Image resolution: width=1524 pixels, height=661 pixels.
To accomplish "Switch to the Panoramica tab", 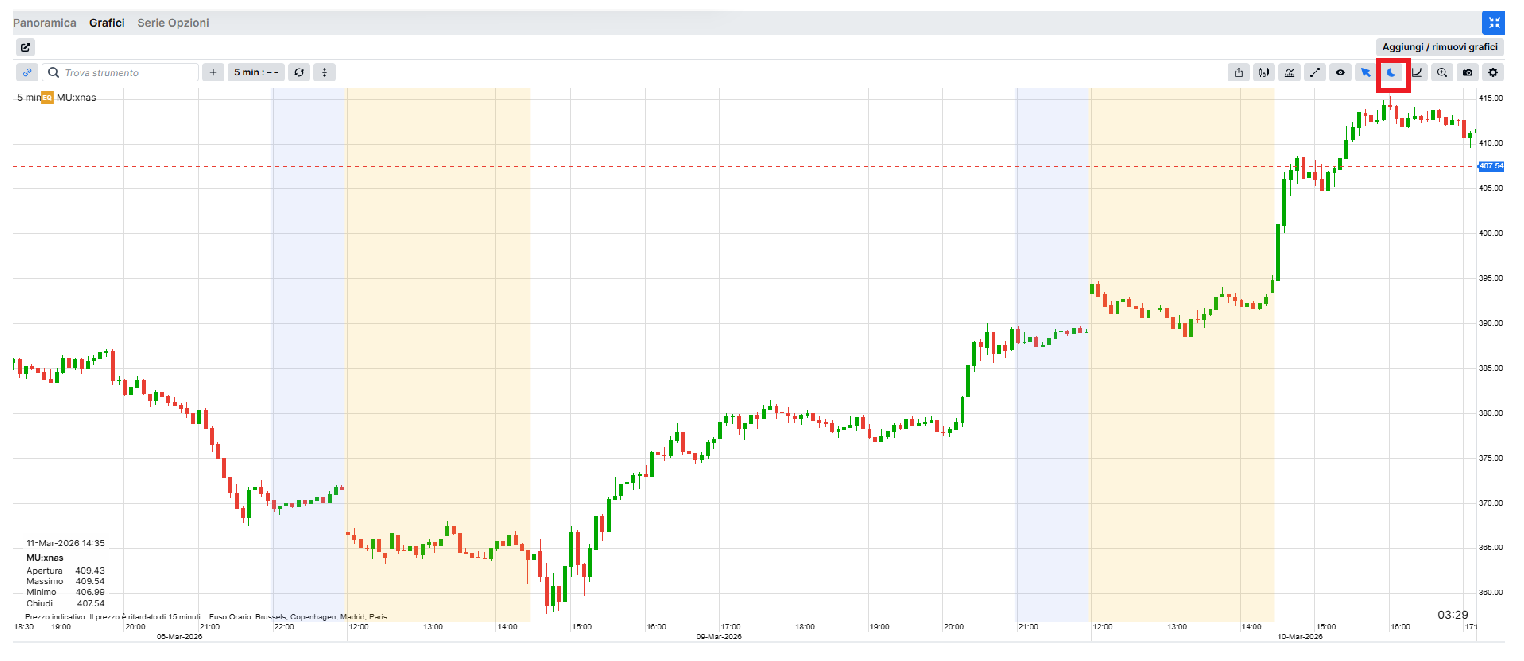I will pos(45,23).
